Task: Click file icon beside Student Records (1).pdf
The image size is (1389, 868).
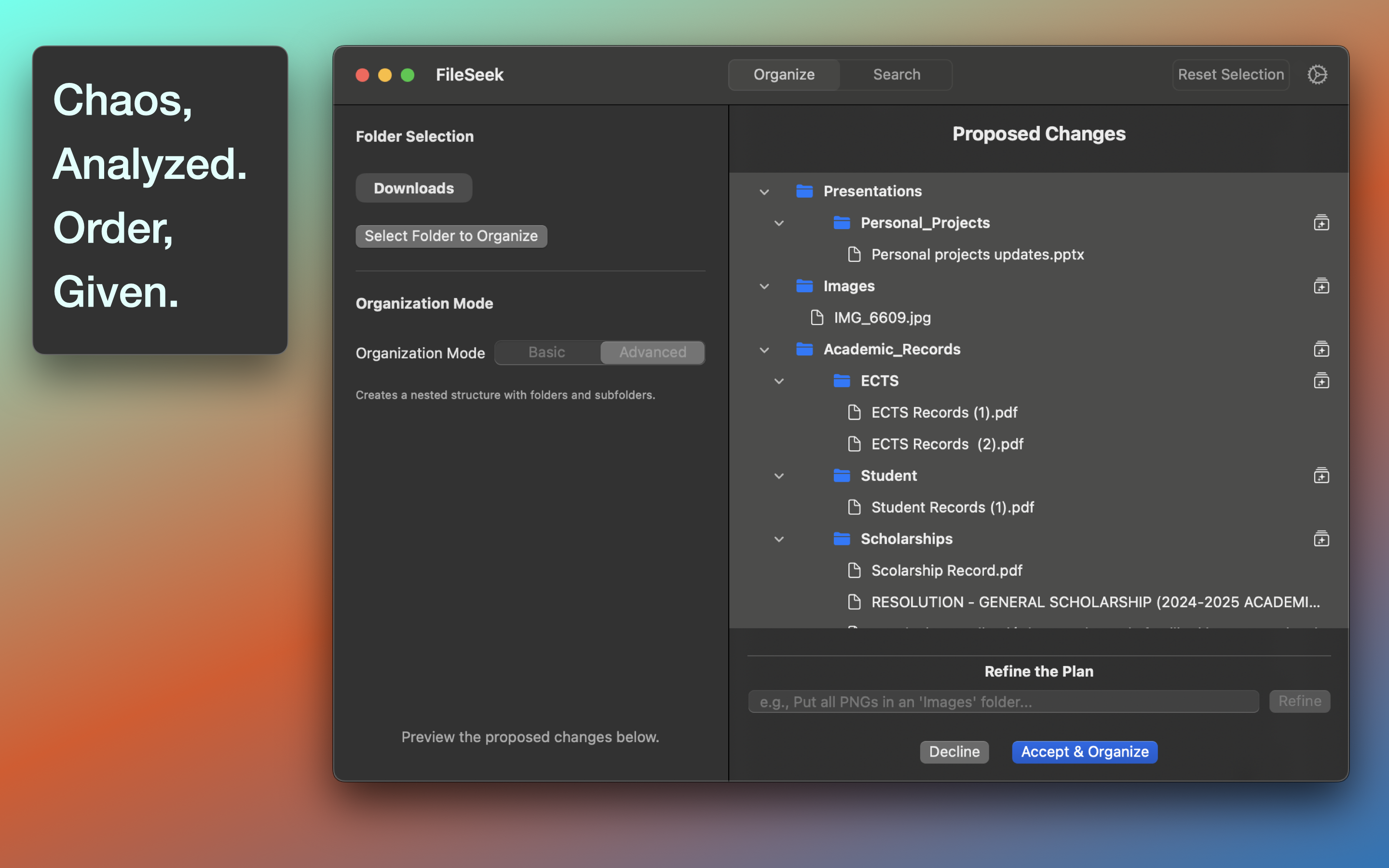Action: tap(854, 507)
